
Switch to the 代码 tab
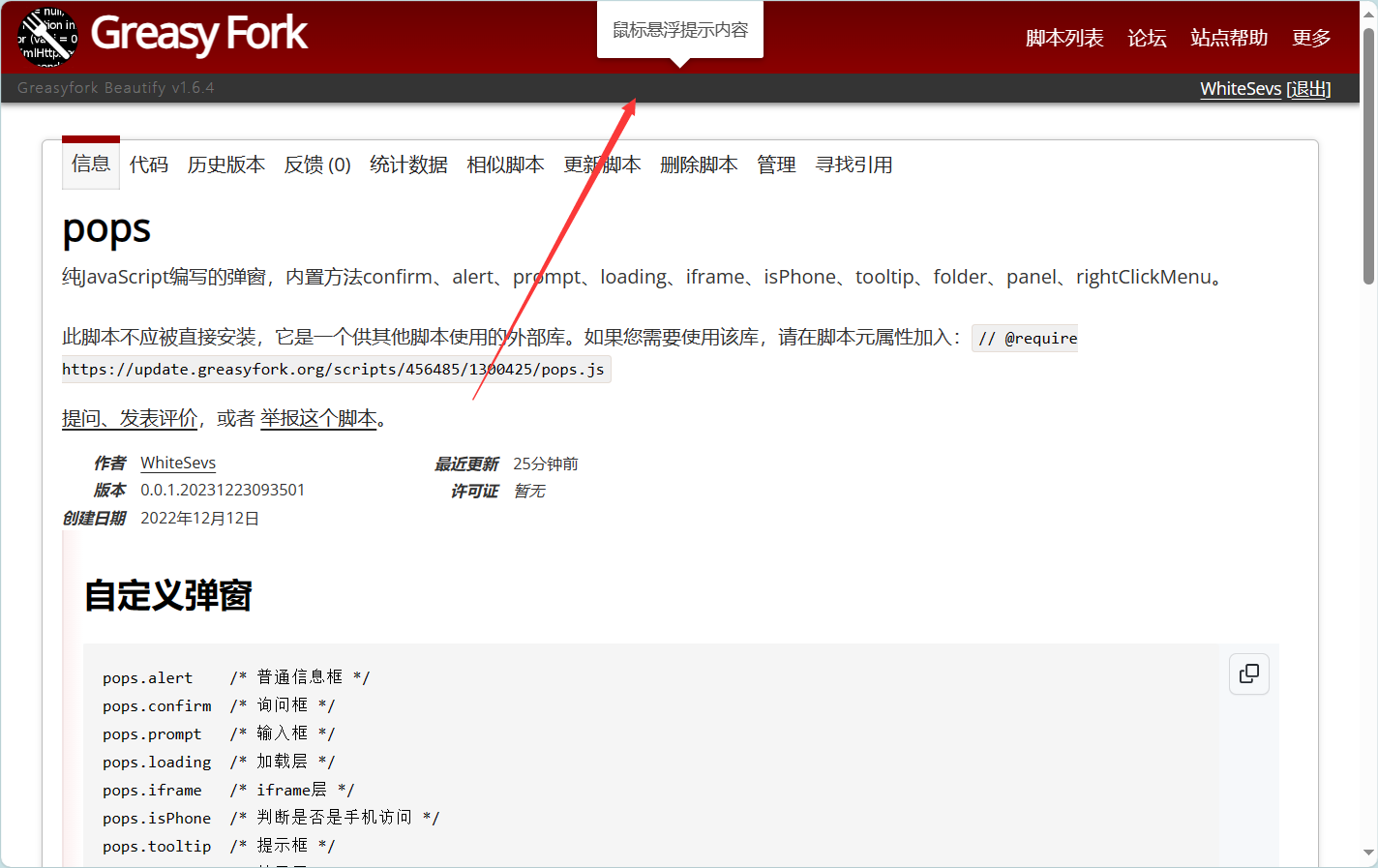[149, 165]
